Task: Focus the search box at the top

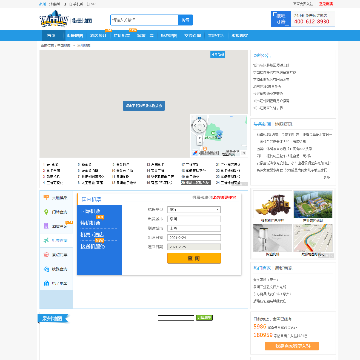Action: (x=144, y=20)
